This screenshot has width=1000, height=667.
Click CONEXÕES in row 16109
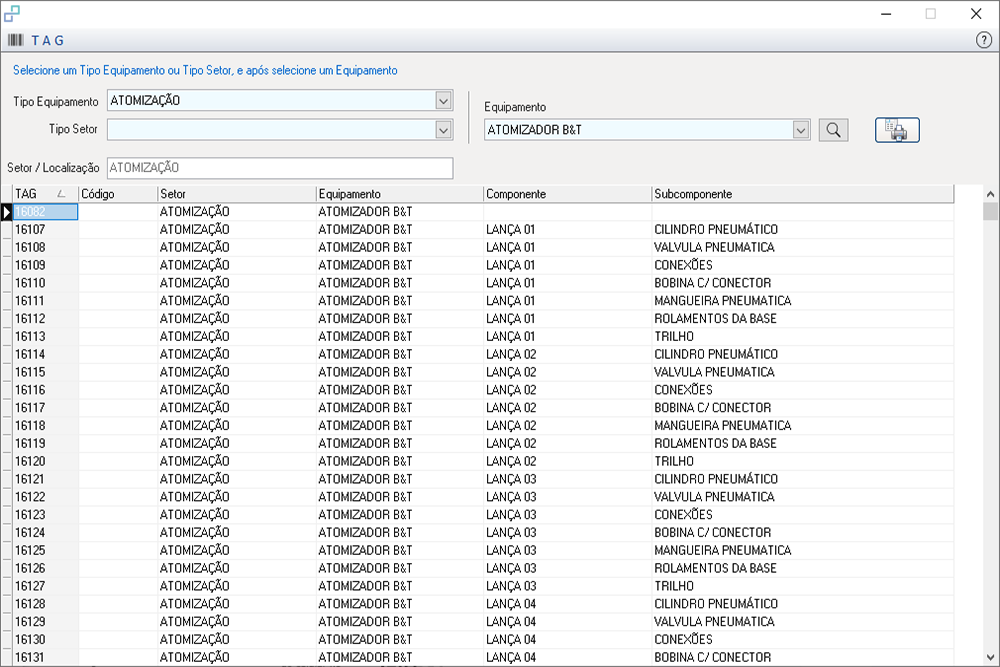click(683, 265)
